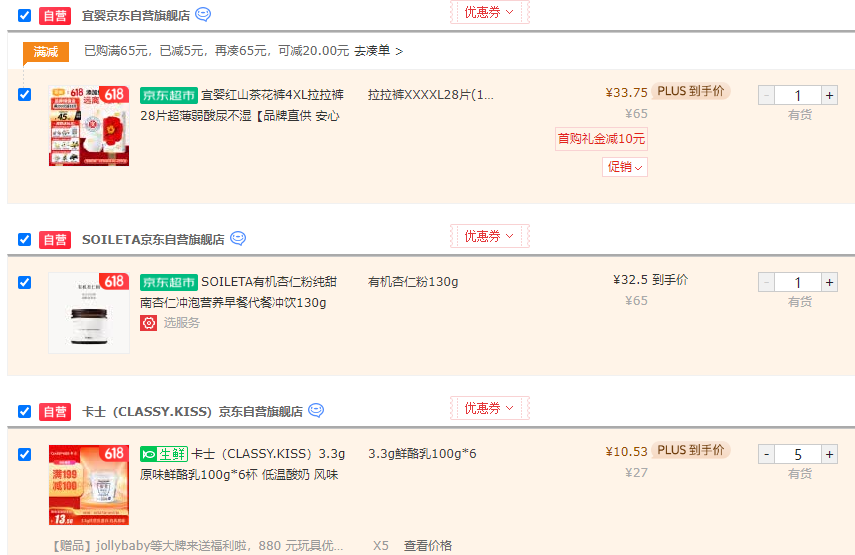Click 生鲜 tag on 卡士 yogurt item
The height and width of the screenshot is (555, 855).
164,454
